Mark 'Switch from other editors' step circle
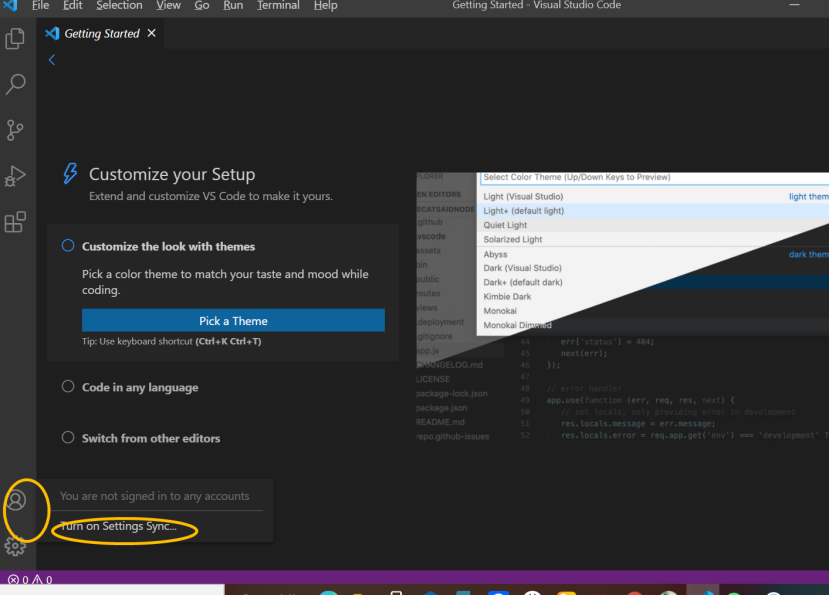The image size is (830, 596). click(x=68, y=437)
